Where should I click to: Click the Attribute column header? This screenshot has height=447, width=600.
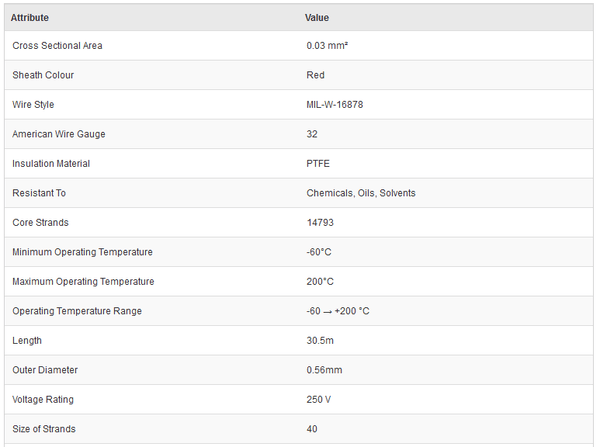30,17
